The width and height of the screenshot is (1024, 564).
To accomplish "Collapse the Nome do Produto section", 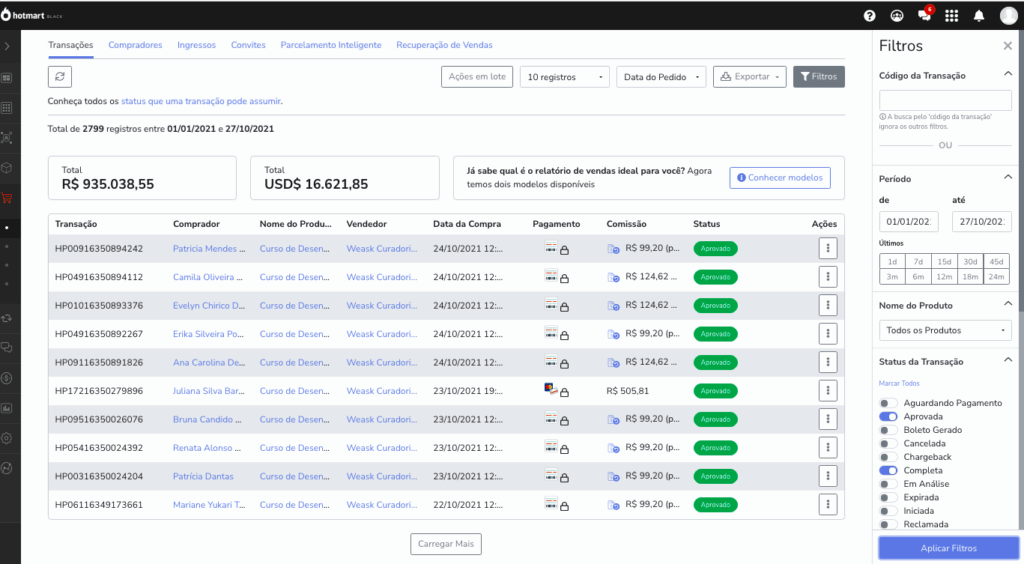I will tap(1008, 304).
